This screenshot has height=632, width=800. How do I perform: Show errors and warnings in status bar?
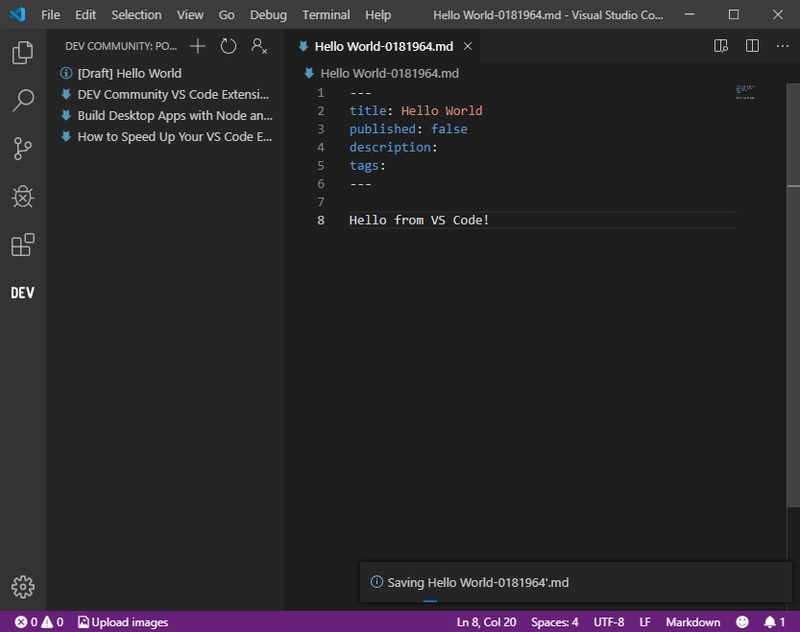pos(39,622)
